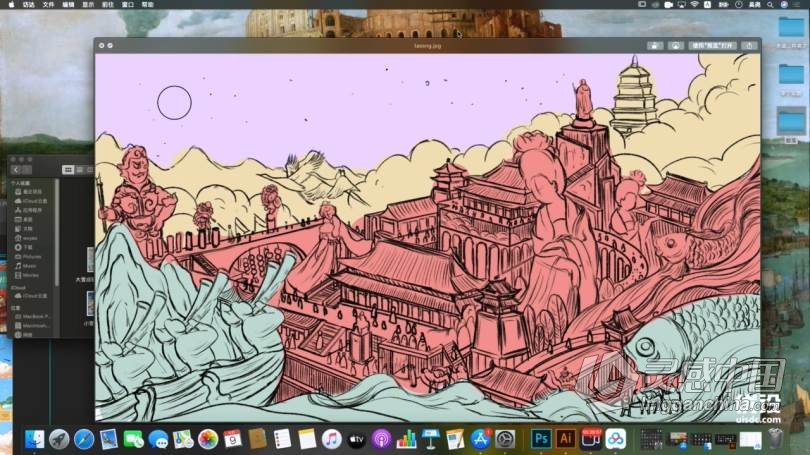Screen dimensions: 810x455
Task: Launch the Photos app in dock
Action: pyautogui.click(x=208, y=438)
